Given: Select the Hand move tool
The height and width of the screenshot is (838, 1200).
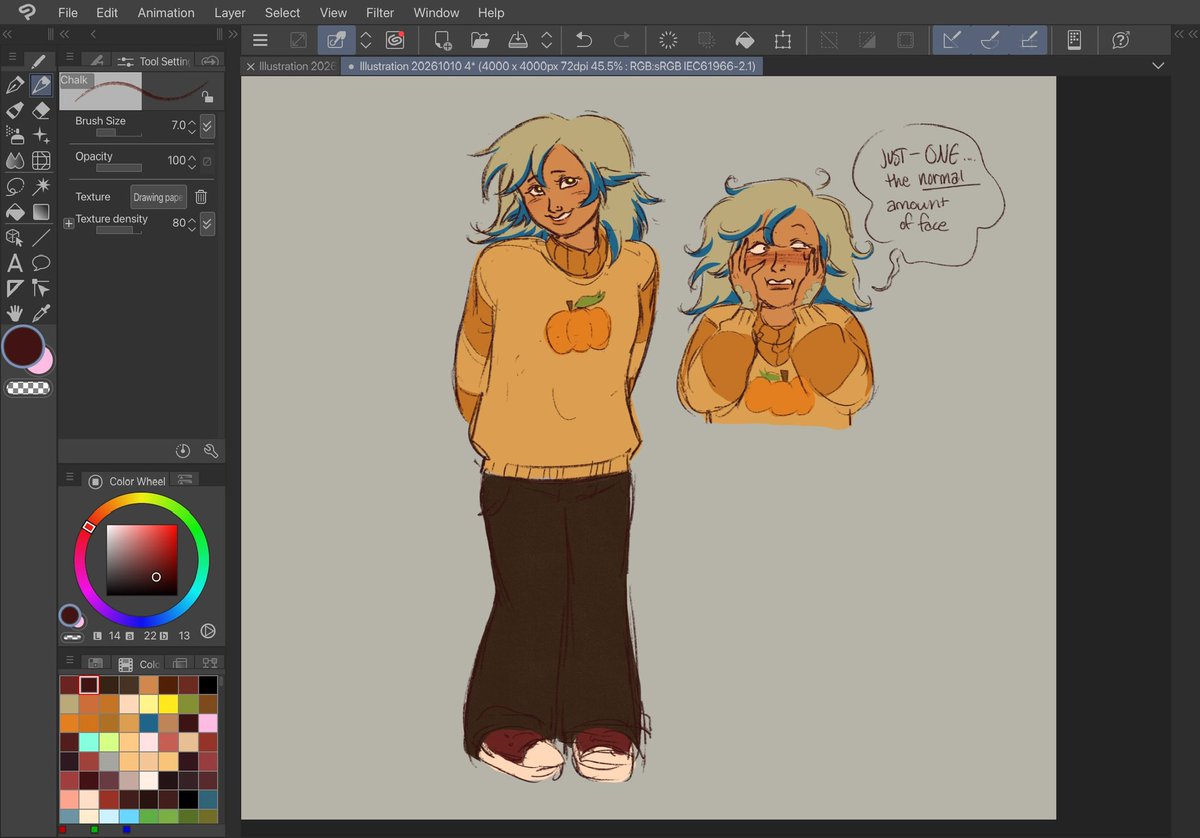Looking at the screenshot, I should click(x=15, y=313).
